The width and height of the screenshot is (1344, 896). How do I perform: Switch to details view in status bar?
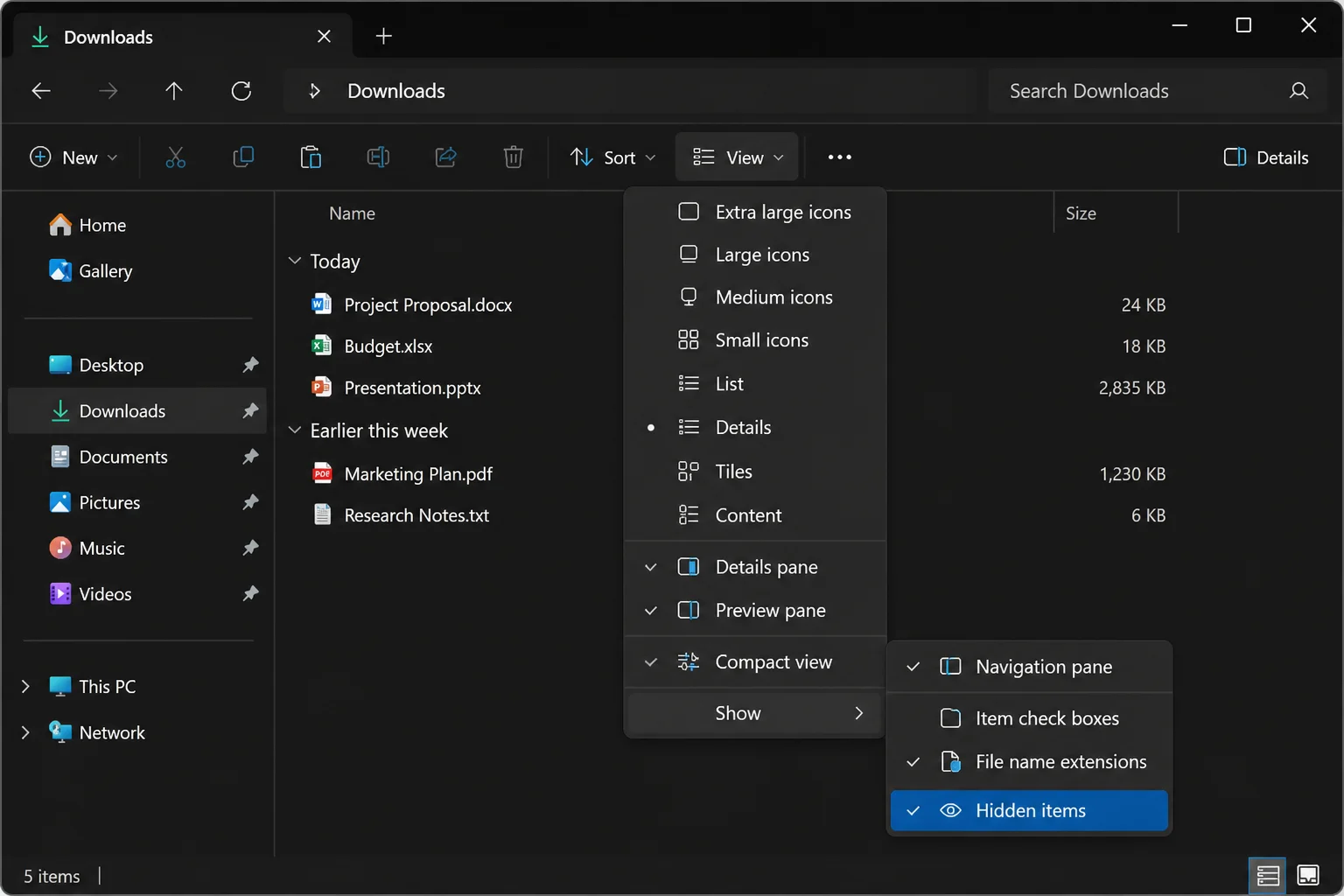[1268, 875]
